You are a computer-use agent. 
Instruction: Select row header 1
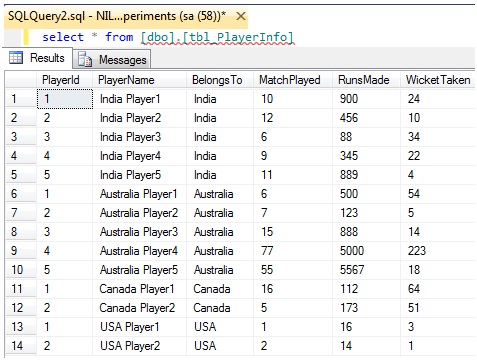point(21,99)
